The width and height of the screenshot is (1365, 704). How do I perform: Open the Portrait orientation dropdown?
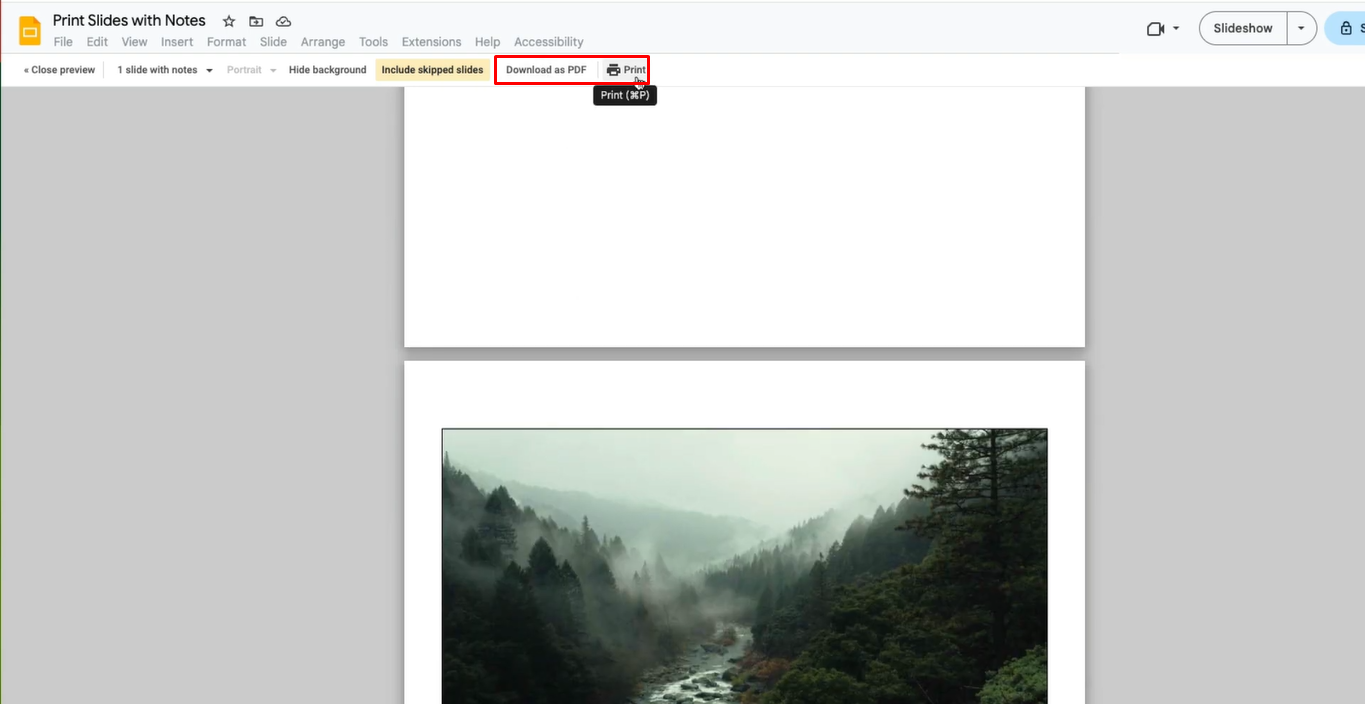(x=251, y=70)
